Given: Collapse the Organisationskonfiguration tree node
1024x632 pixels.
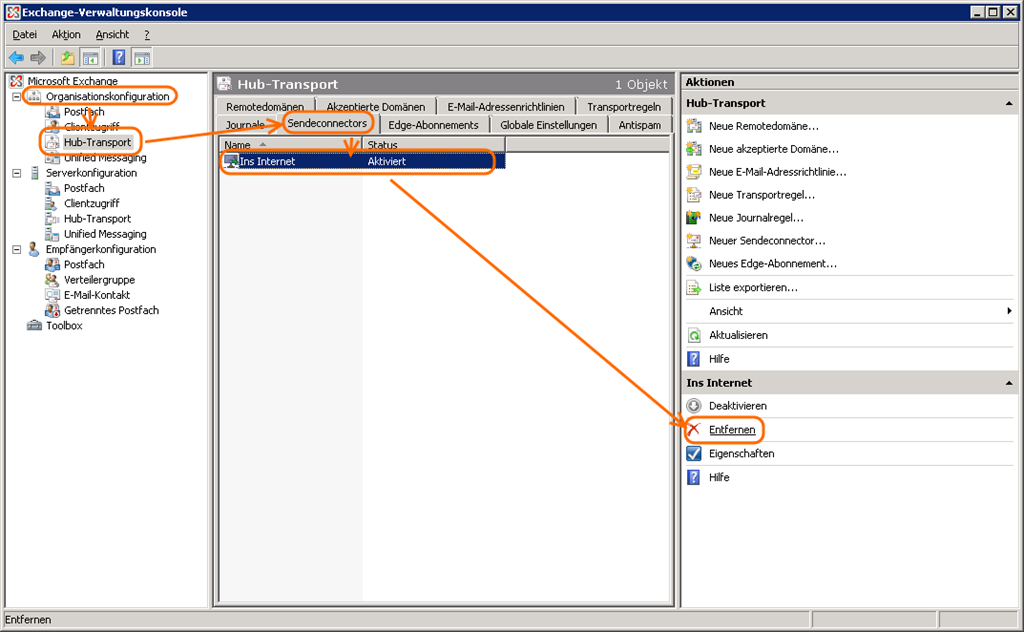Looking at the screenshot, I should tap(17, 97).
